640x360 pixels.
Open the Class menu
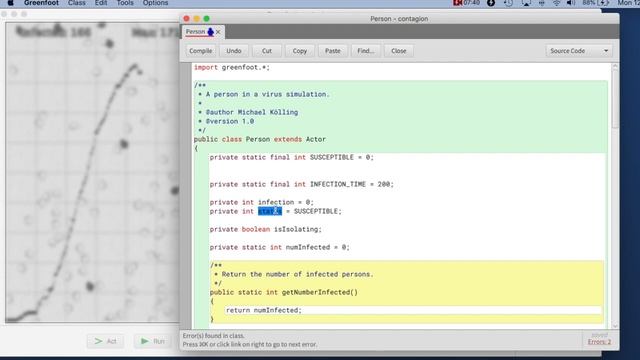click(77, 3)
